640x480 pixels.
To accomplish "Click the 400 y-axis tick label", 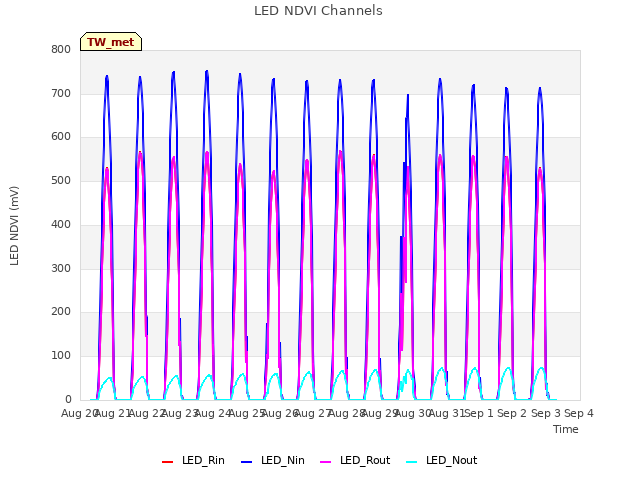I will tap(61, 224).
